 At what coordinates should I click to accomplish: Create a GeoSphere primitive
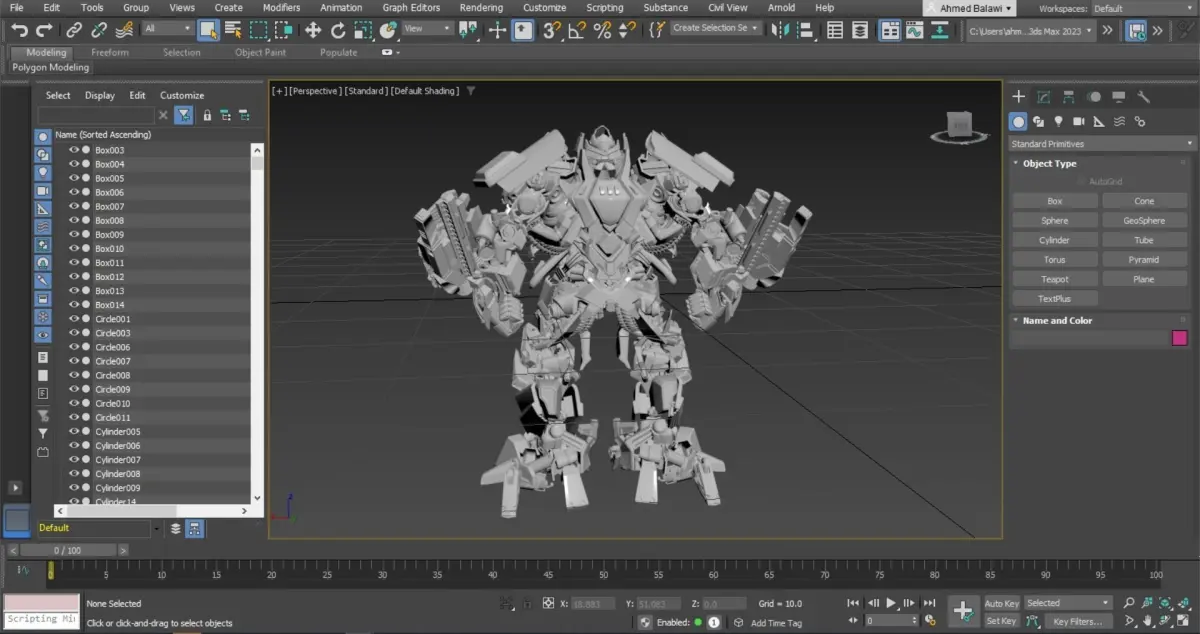[x=1144, y=221]
